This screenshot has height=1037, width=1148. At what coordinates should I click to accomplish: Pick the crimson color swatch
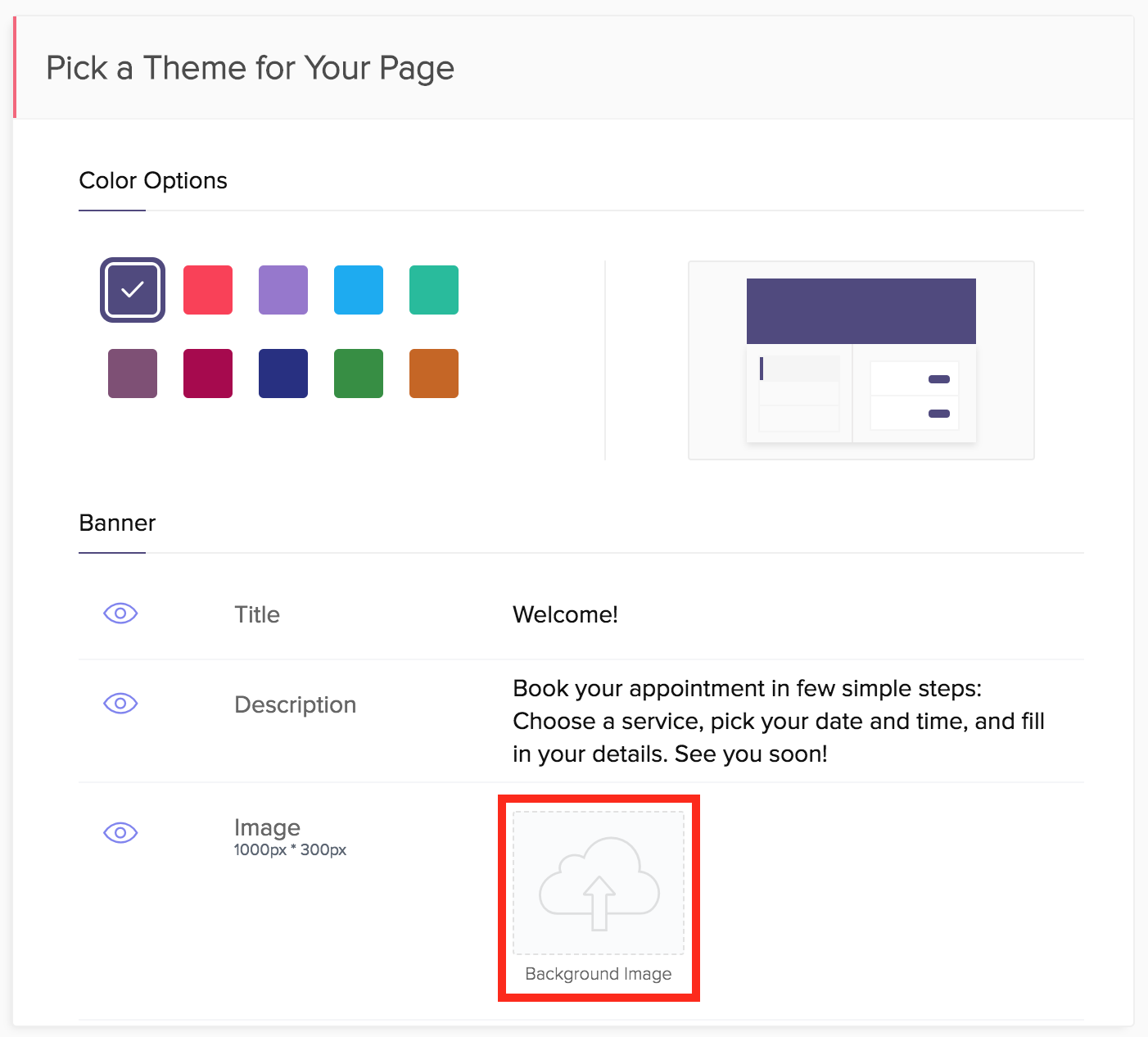[208, 374]
